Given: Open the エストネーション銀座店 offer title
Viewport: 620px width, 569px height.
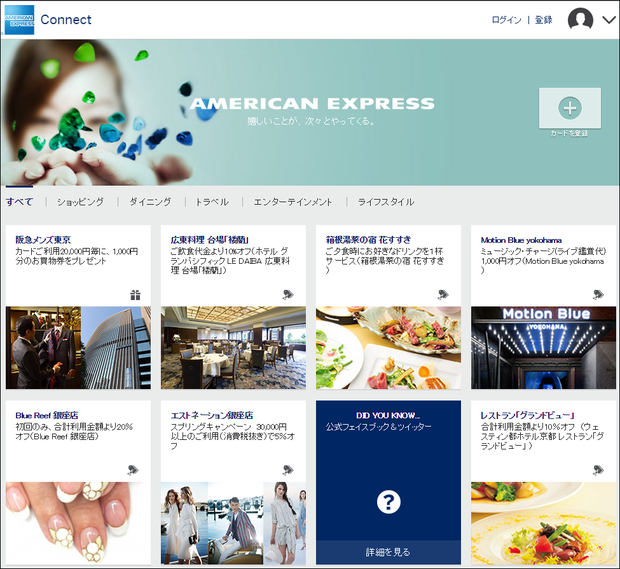Looking at the screenshot, I should coord(212,415).
